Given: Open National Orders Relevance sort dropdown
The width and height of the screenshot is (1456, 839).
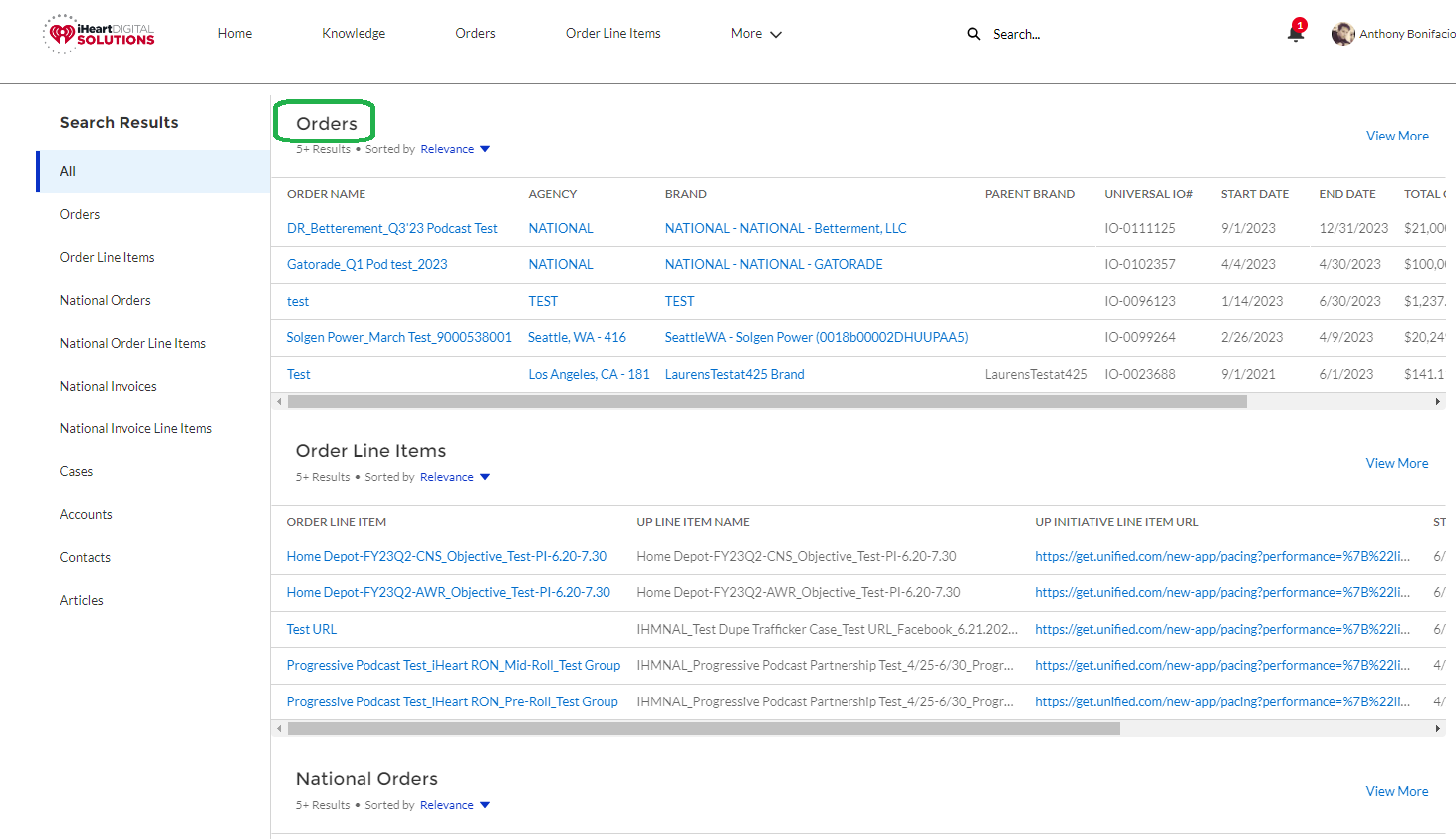Looking at the screenshot, I should (455, 805).
